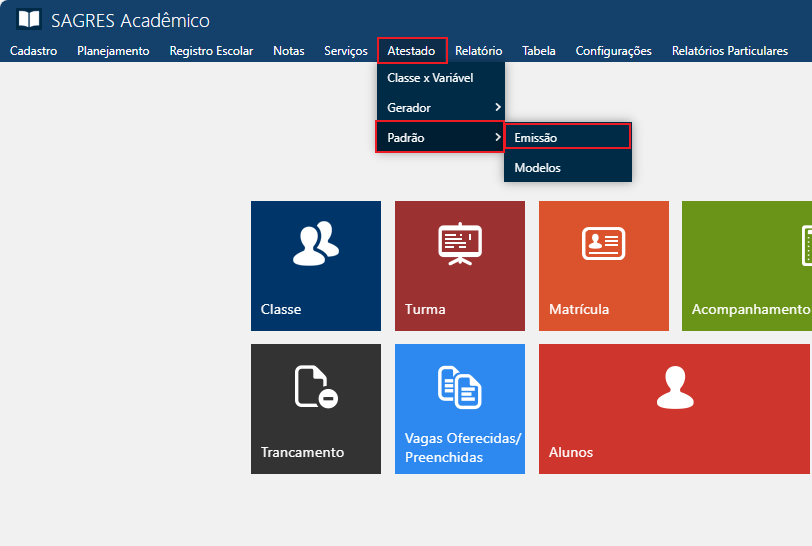Click the Vagas Oferecidas documents icon
The height and width of the screenshot is (546, 812).
click(x=460, y=387)
